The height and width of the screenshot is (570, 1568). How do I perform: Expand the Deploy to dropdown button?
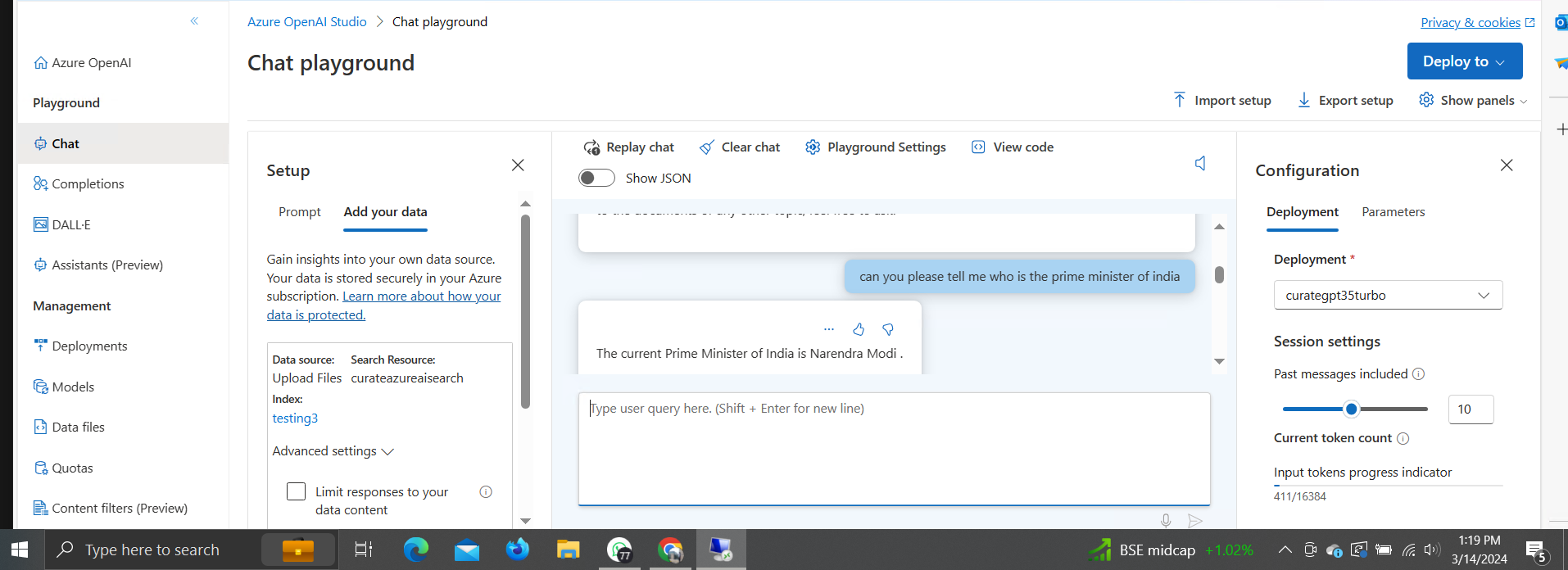1465,61
